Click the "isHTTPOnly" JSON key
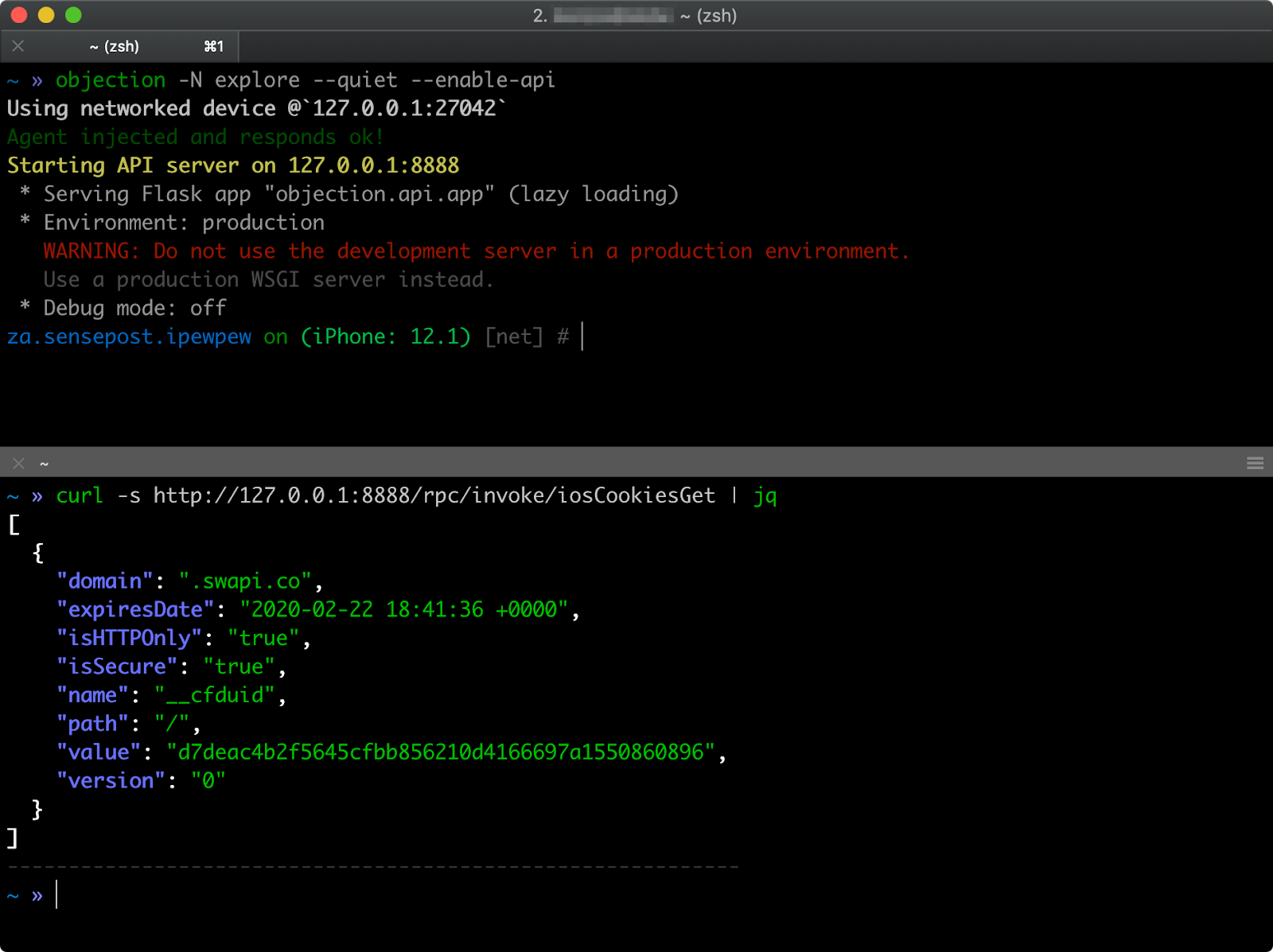 pos(129,639)
